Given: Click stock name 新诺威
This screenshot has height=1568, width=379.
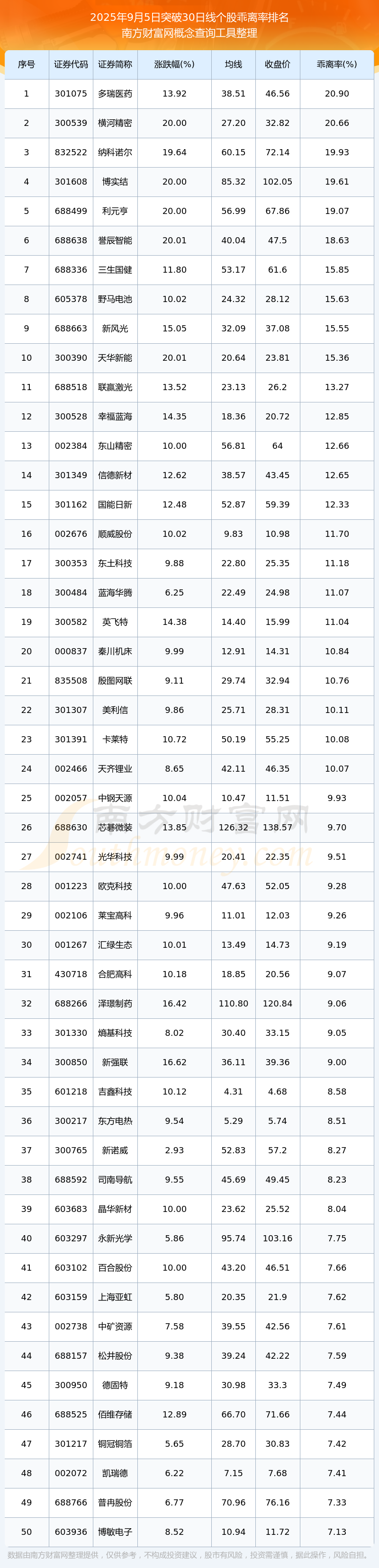Looking at the screenshot, I should 115,1150.
